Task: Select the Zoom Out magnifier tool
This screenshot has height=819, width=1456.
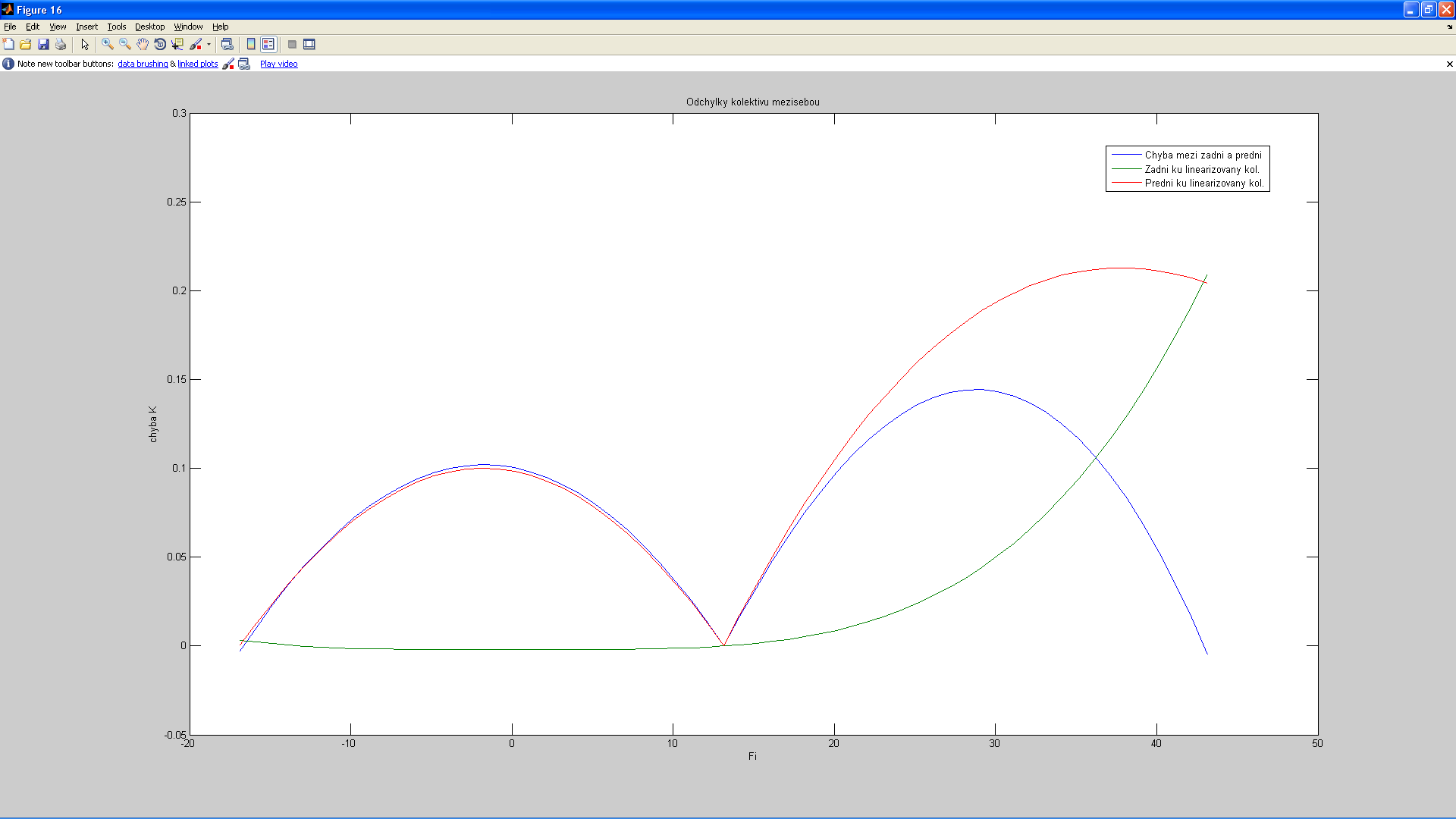Action: (x=125, y=44)
